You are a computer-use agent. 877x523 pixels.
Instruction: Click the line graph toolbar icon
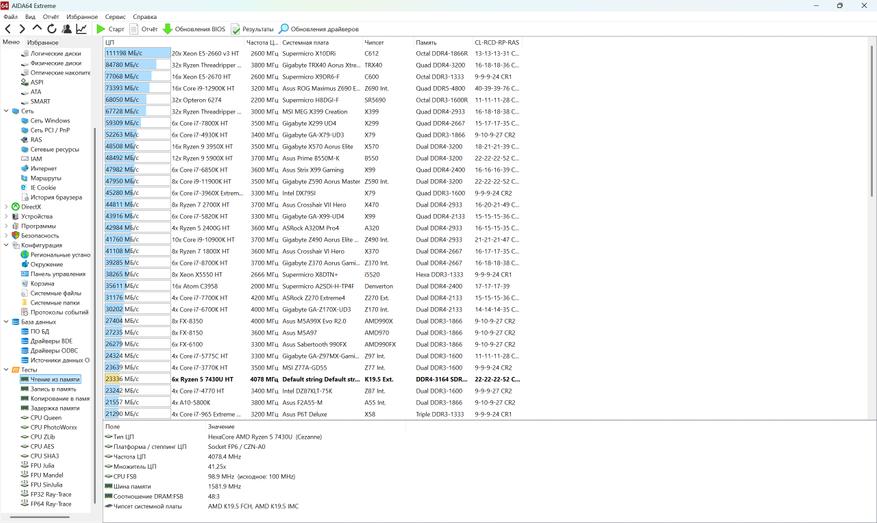coord(82,29)
